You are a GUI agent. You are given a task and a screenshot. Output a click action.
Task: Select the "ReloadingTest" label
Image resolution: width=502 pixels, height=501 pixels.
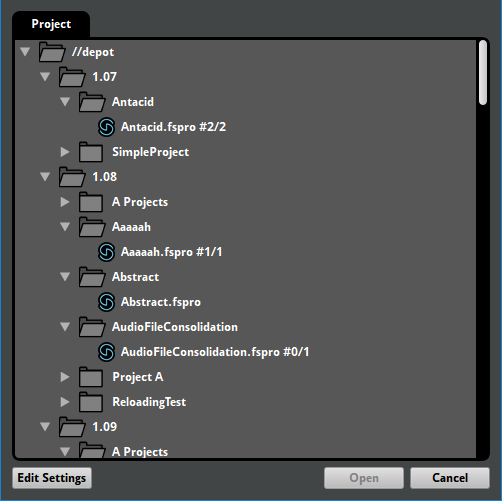(149, 402)
